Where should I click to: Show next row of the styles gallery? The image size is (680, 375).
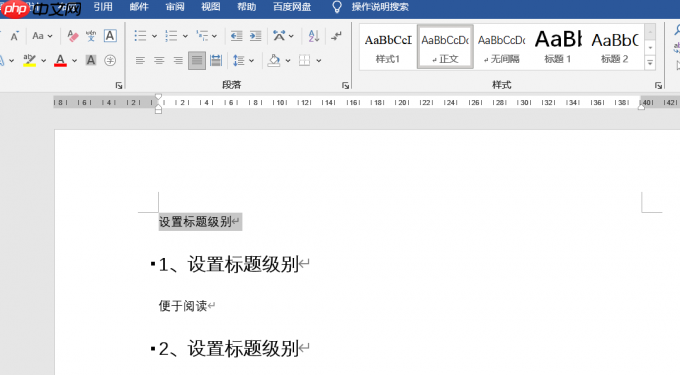650,48
